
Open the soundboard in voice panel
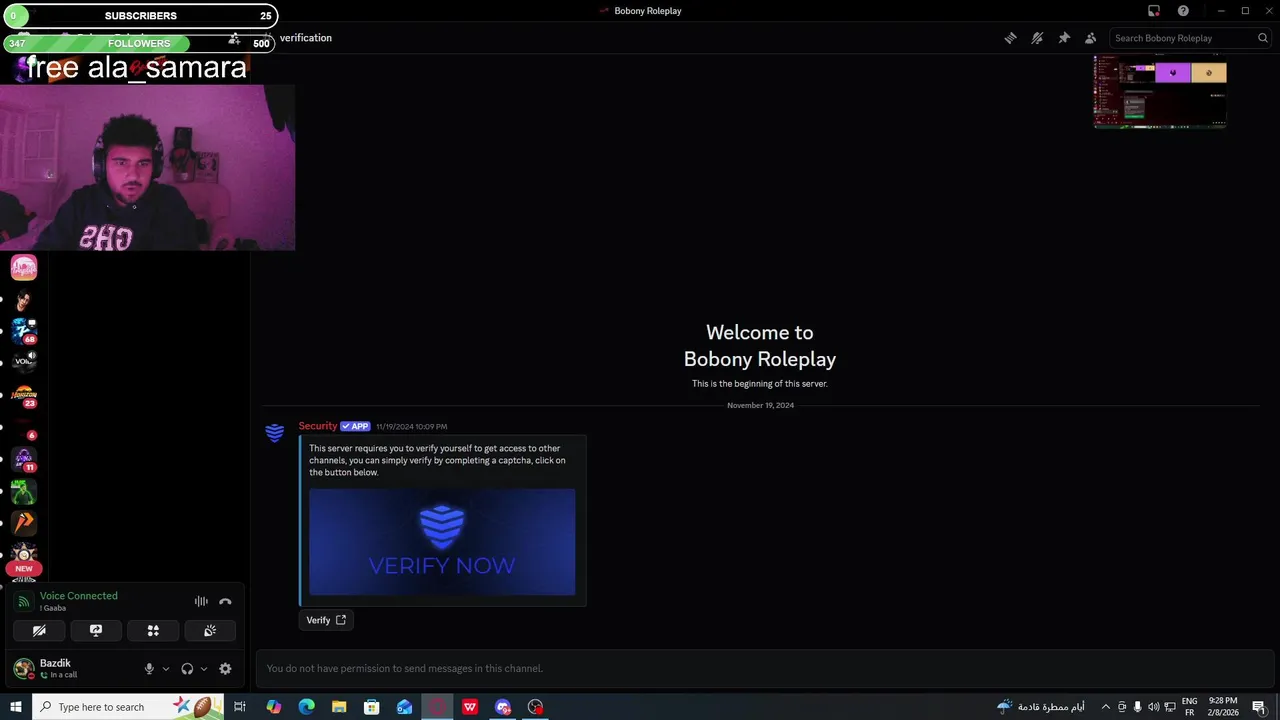click(210, 631)
